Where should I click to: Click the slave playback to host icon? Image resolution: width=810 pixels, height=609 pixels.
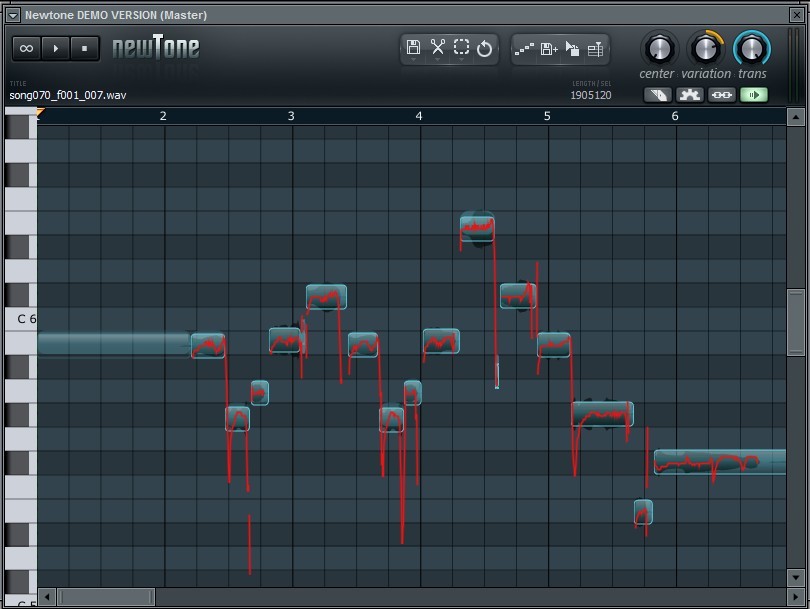pyautogui.click(x=595, y=49)
